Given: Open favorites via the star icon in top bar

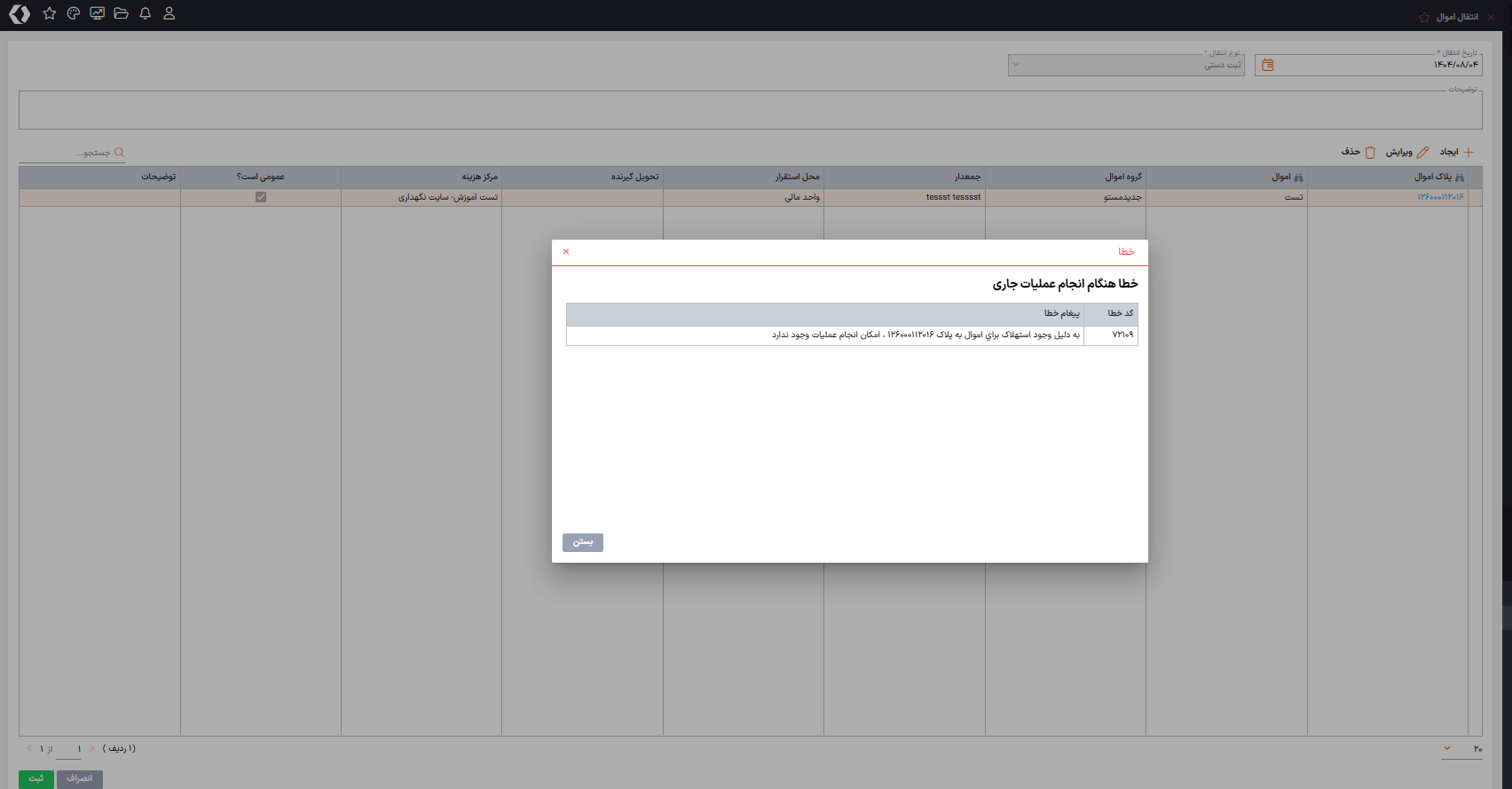Looking at the screenshot, I should (50, 13).
